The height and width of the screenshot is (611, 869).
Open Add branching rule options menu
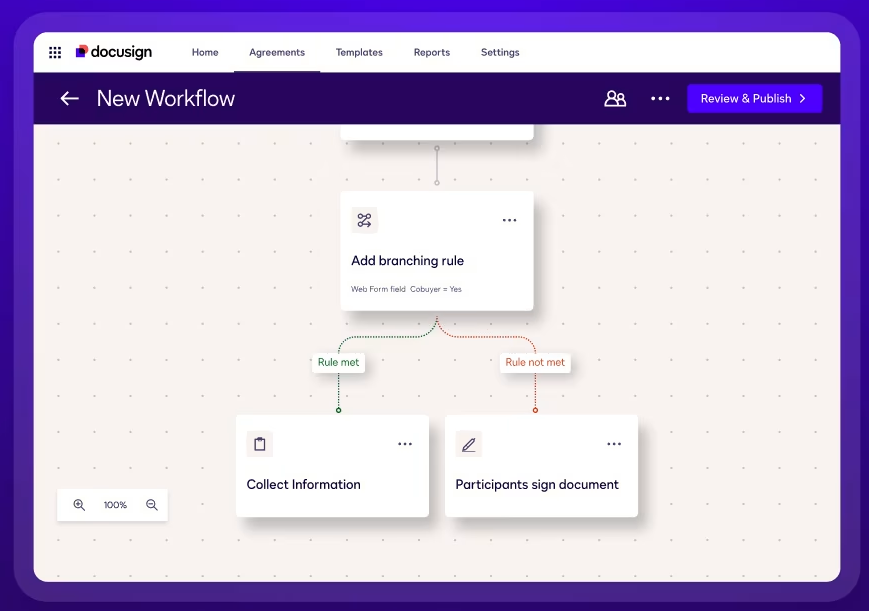pyautogui.click(x=509, y=220)
